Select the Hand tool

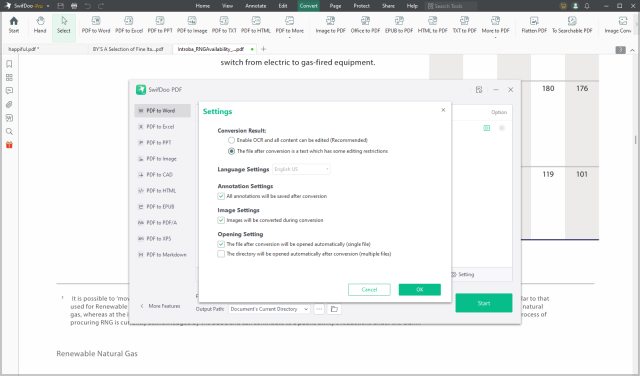coord(40,25)
